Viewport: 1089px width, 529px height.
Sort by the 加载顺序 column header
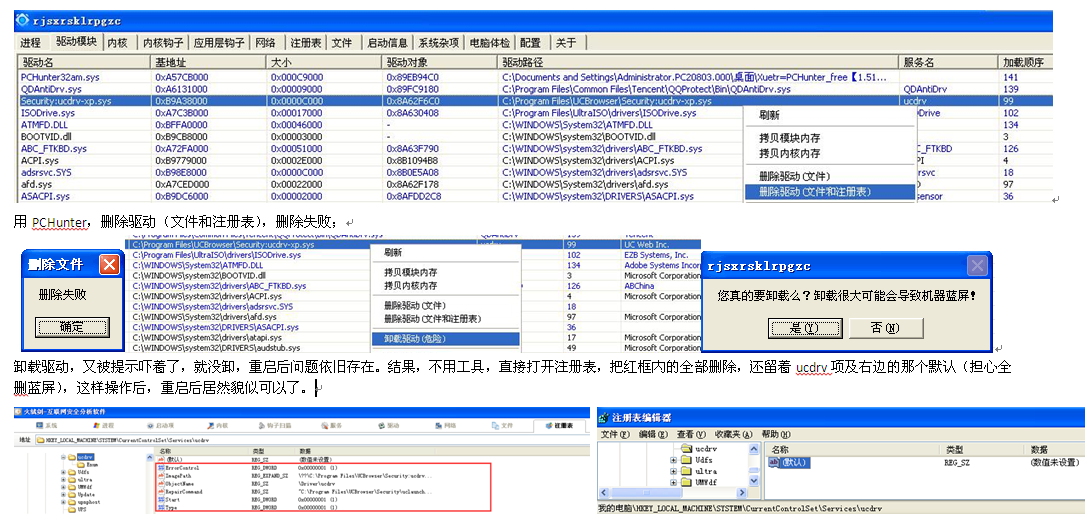1024,62
